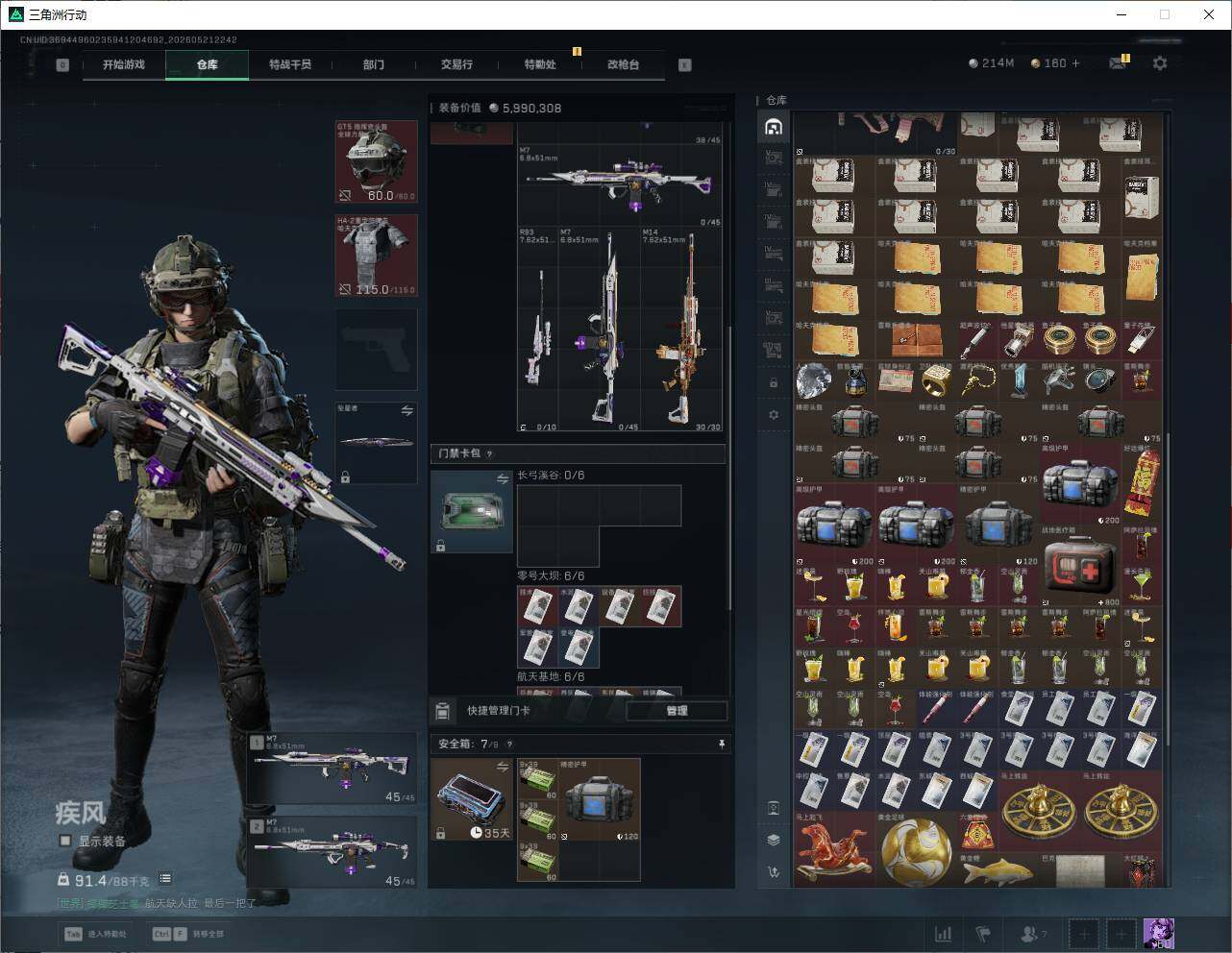Image resolution: width=1232 pixels, height=953 pixels.
Task: Click the empty pistol equipment slot
Action: click(376, 349)
